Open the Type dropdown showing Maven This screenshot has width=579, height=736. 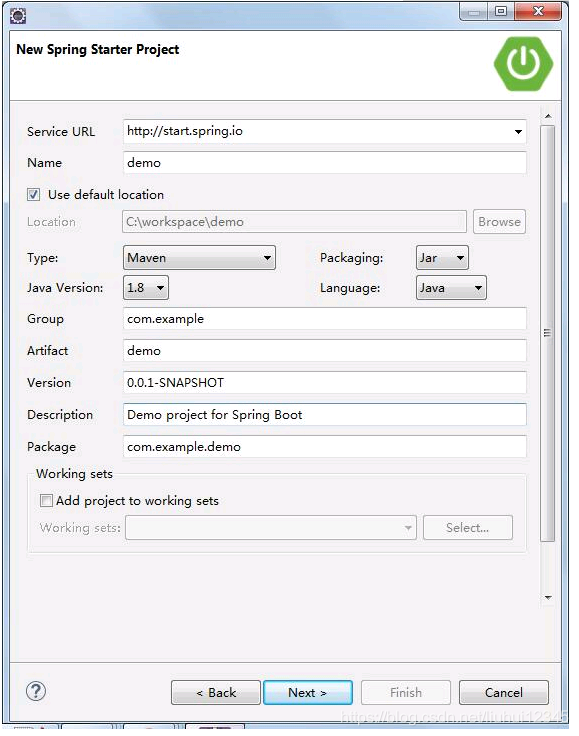click(199, 258)
